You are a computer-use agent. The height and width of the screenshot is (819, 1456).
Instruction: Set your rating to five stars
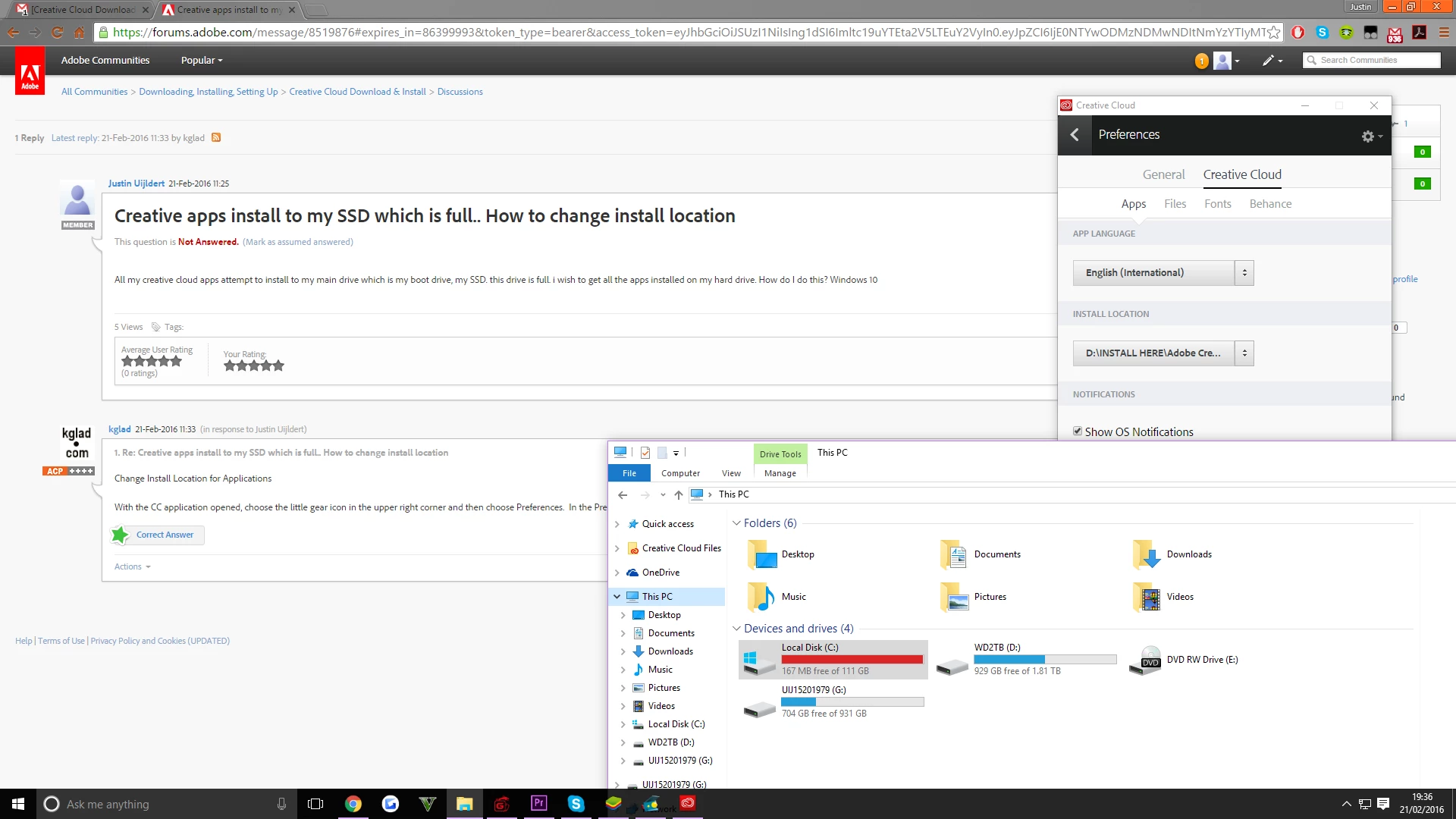pyautogui.click(x=278, y=366)
